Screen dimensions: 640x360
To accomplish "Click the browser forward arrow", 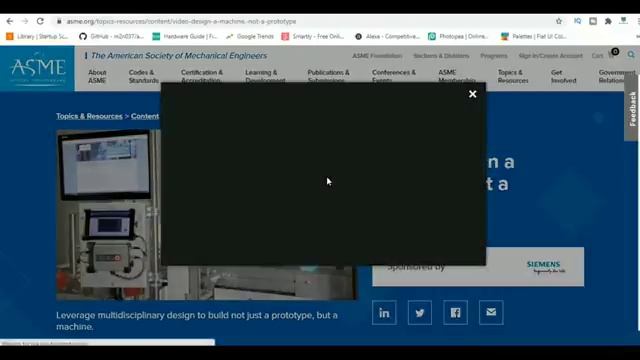I will pos(25,21).
